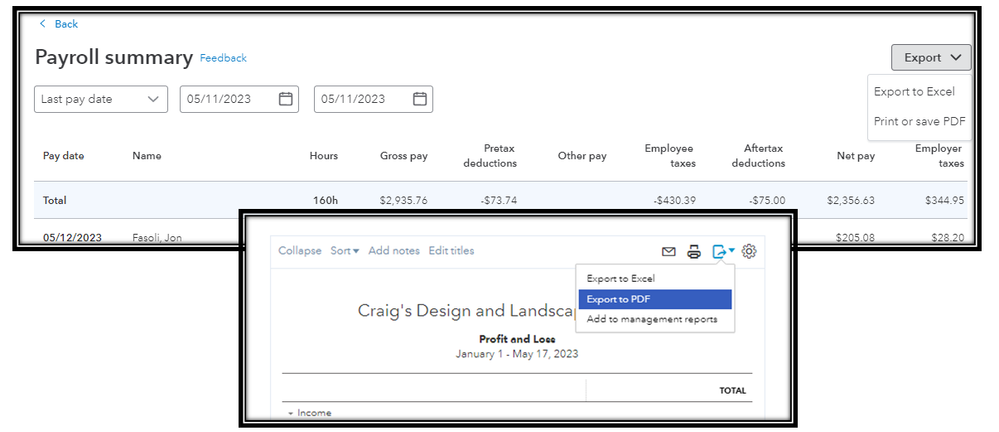Click the $2,935.76 gross pay total
This screenshot has width=999, height=432.
click(404, 200)
